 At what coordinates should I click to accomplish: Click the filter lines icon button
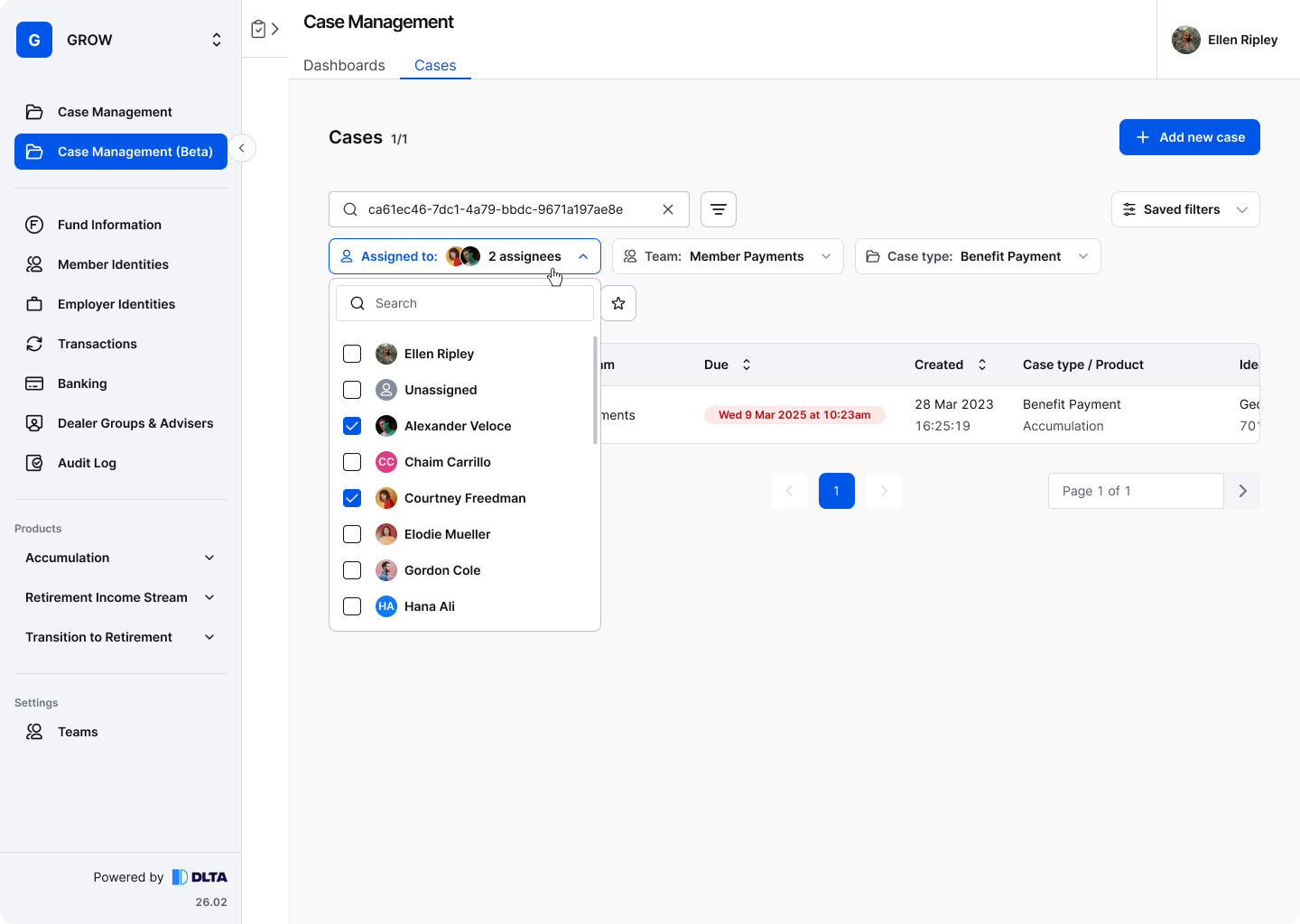click(x=719, y=209)
